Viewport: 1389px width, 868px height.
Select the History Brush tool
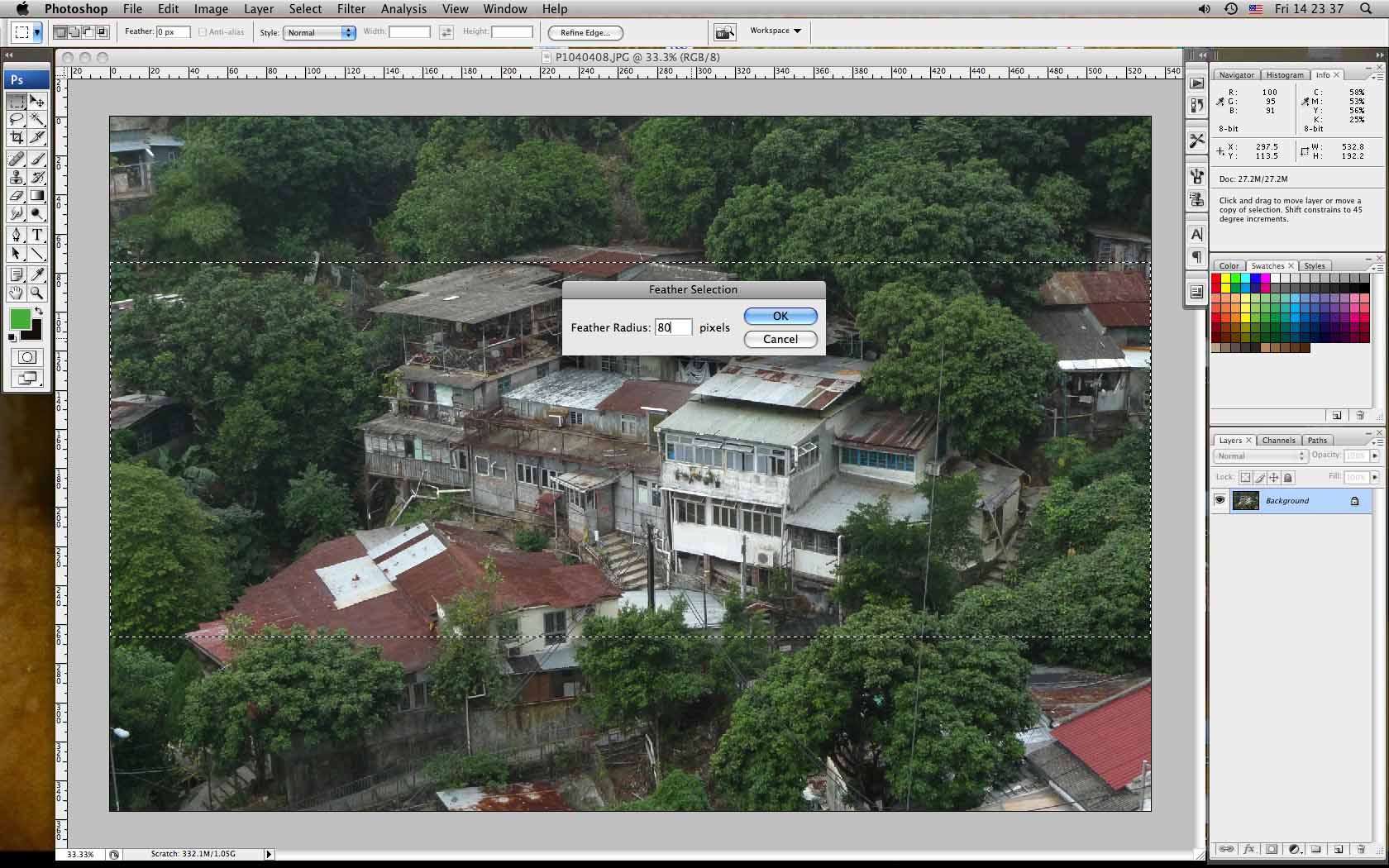click(x=37, y=177)
